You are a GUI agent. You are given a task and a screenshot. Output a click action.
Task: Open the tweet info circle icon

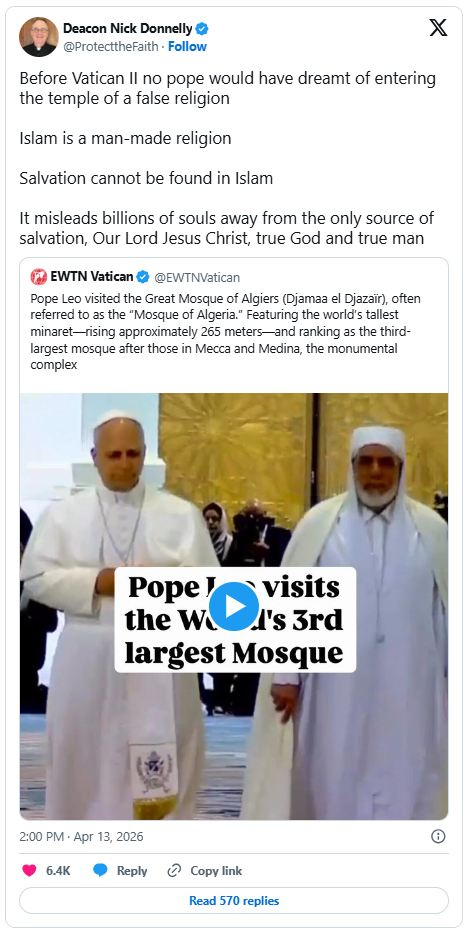click(x=438, y=836)
